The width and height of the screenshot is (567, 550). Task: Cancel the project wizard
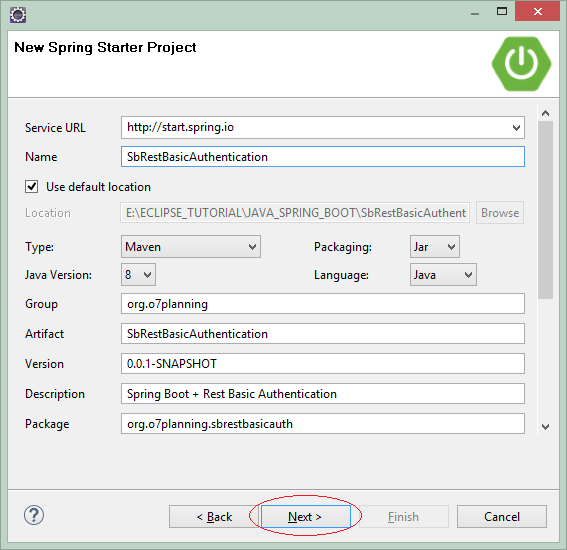(x=502, y=516)
